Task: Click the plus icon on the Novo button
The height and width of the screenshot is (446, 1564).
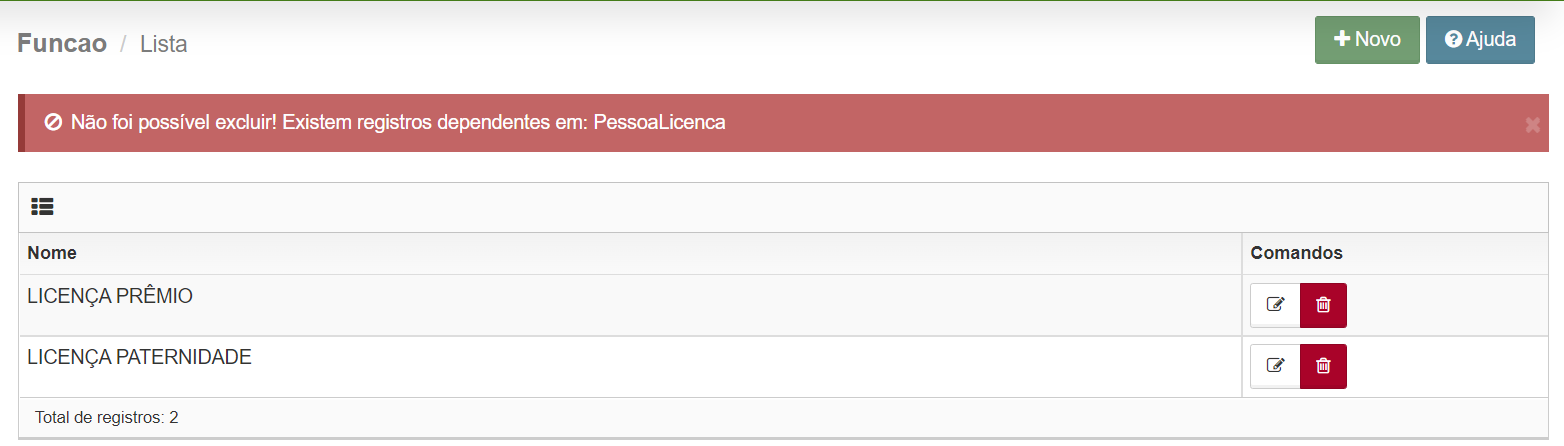Action: point(1343,39)
